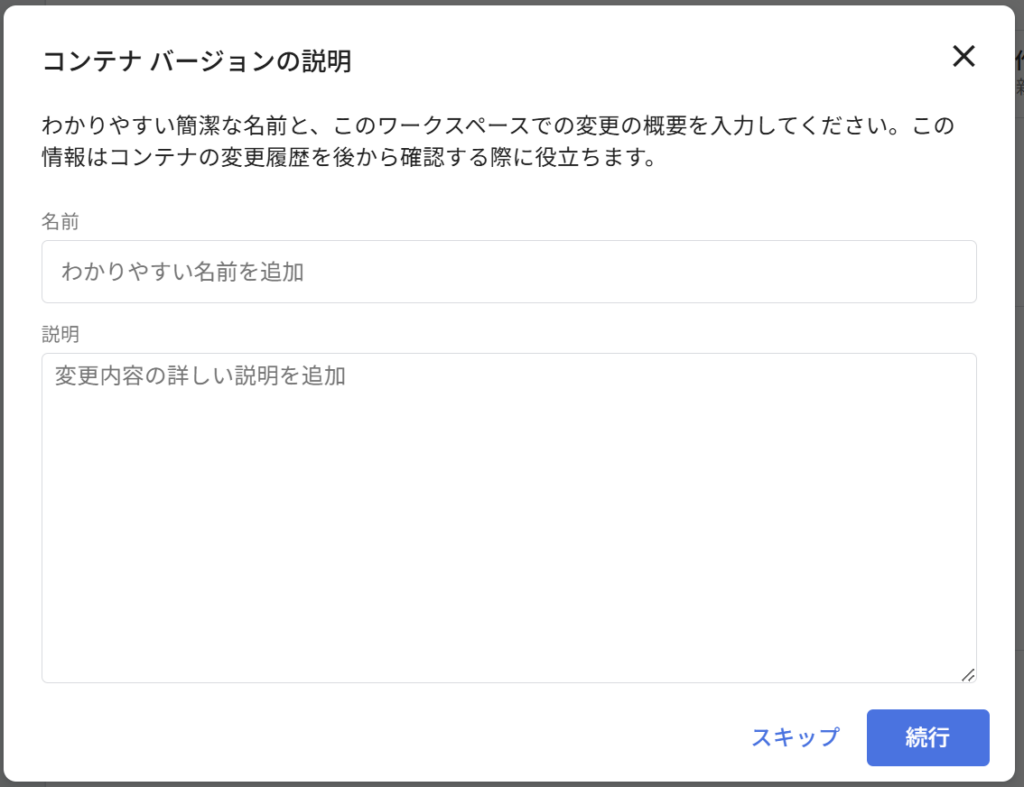Close the コンテナ バージョンの説明 dialog
The width and height of the screenshot is (1024, 787).
pyautogui.click(x=963, y=57)
